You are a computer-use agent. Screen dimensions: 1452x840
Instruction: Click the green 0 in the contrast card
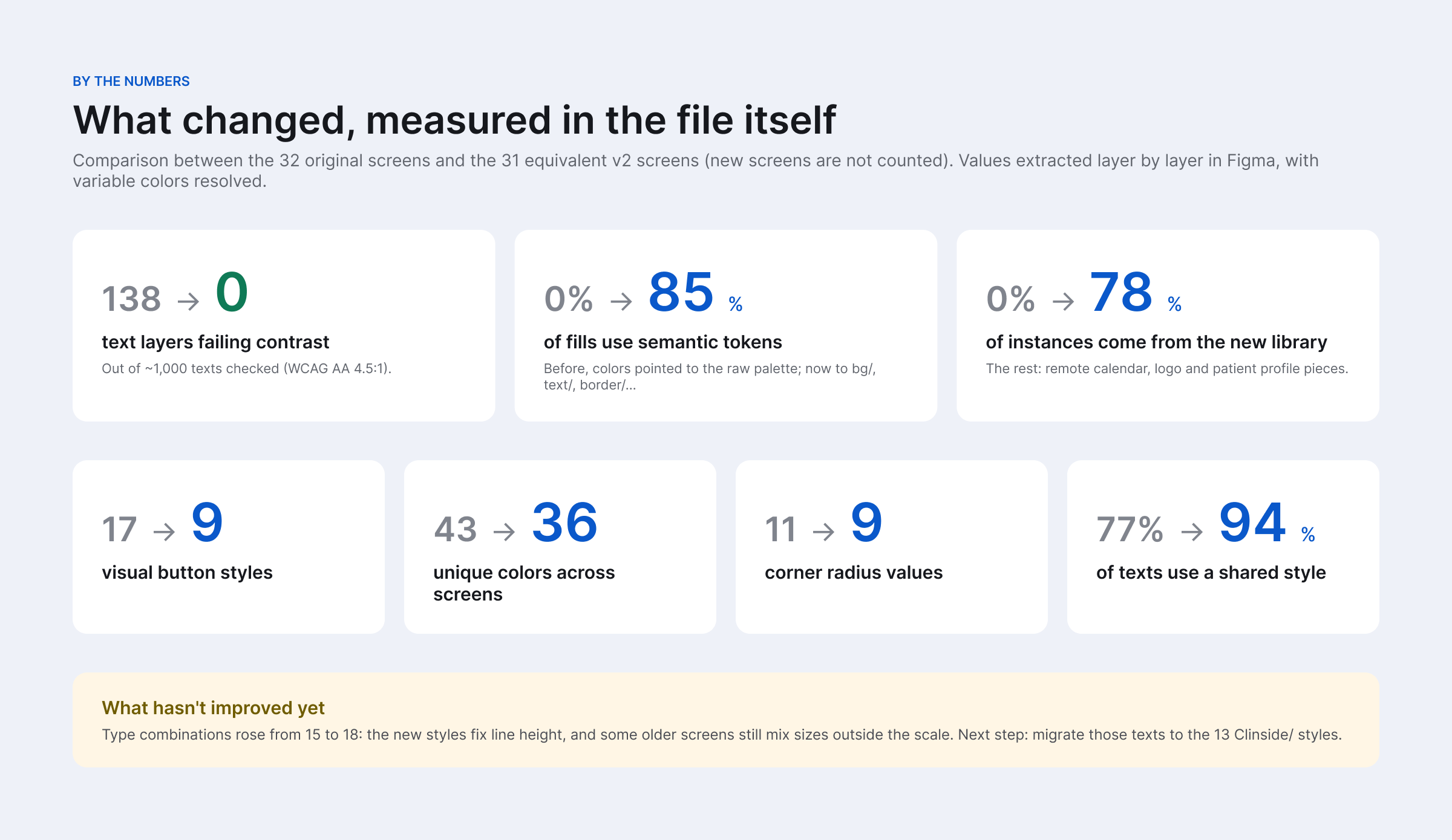click(x=232, y=292)
